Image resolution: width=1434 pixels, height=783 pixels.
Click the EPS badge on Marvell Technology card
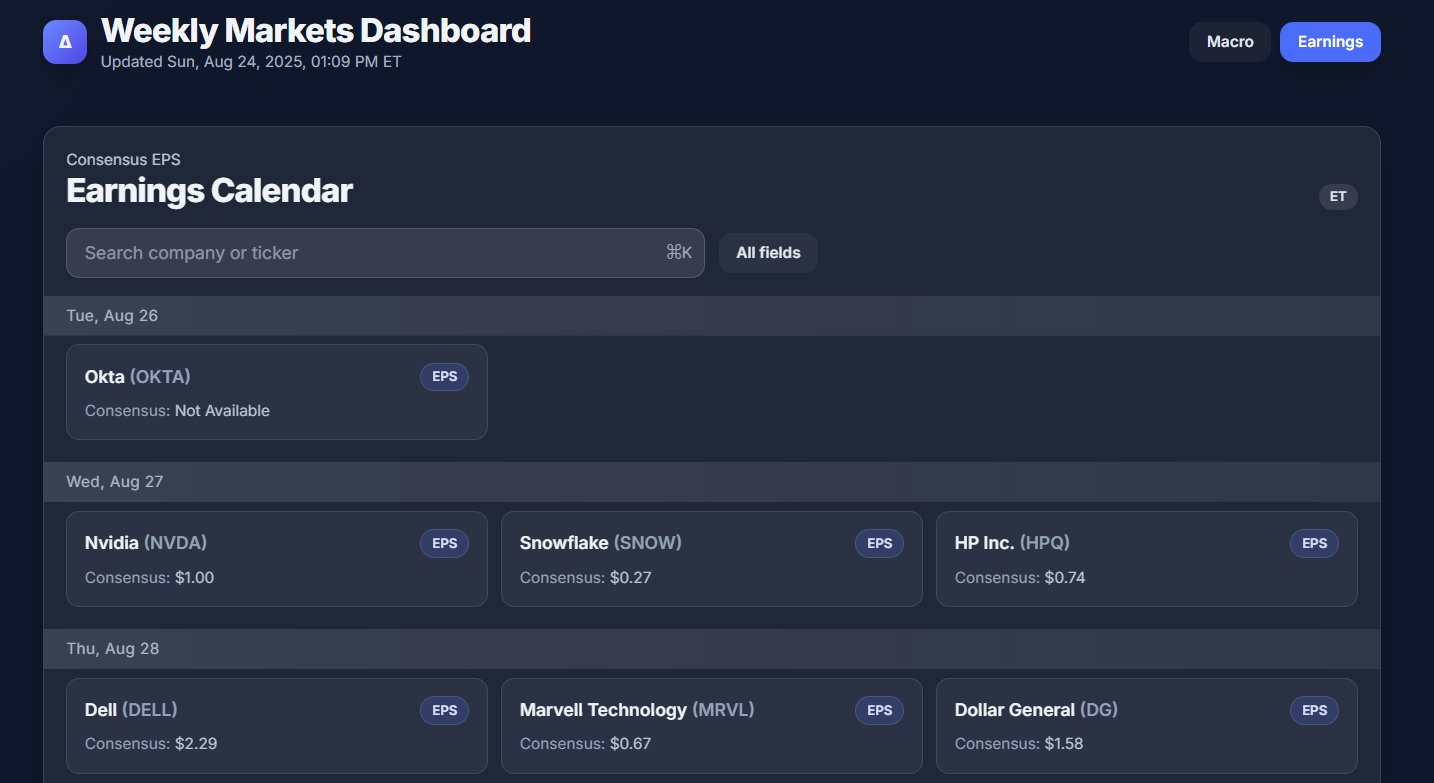pyautogui.click(x=879, y=711)
